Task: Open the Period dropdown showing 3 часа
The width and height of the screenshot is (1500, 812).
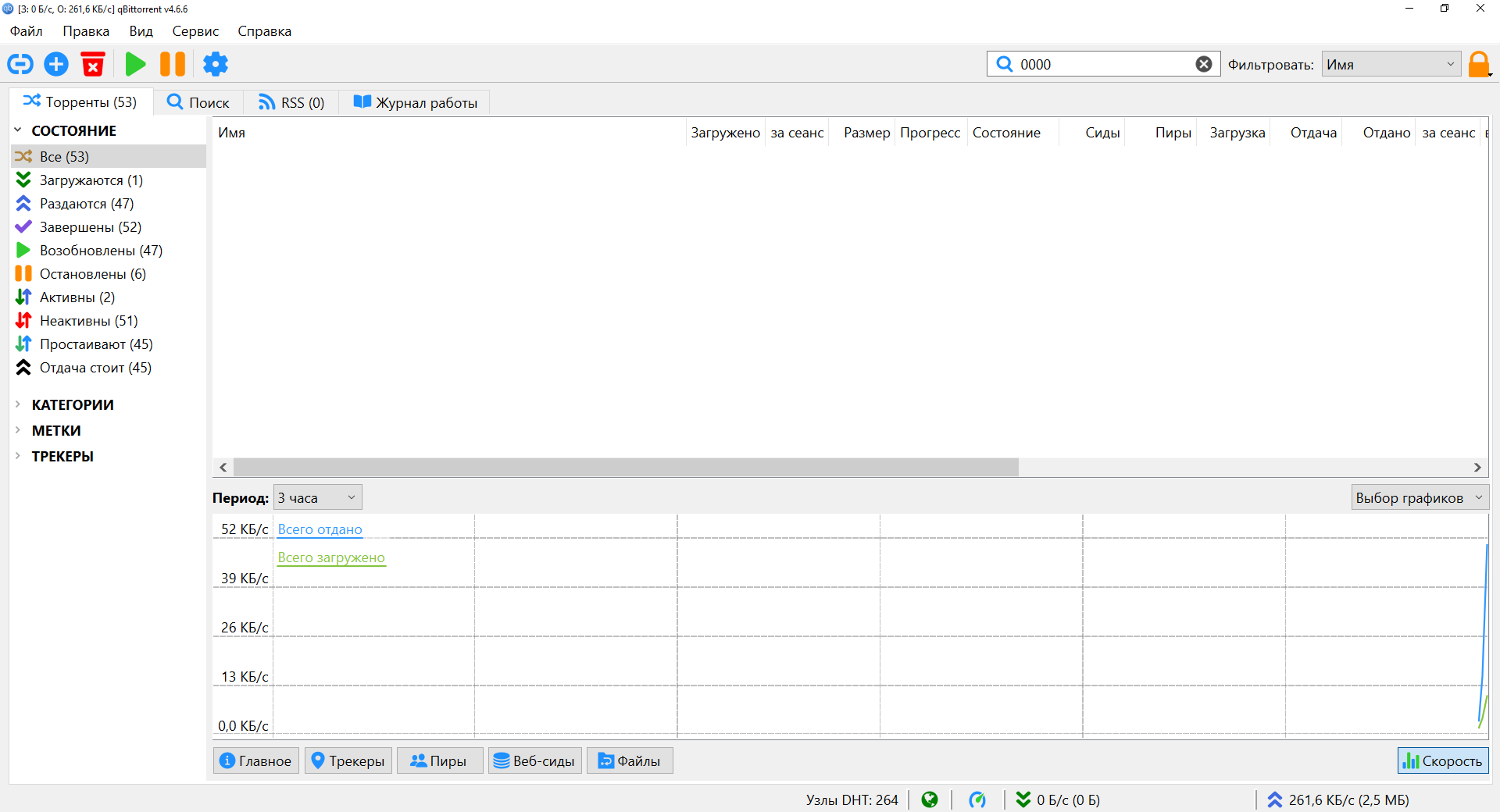Action: click(x=317, y=497)
